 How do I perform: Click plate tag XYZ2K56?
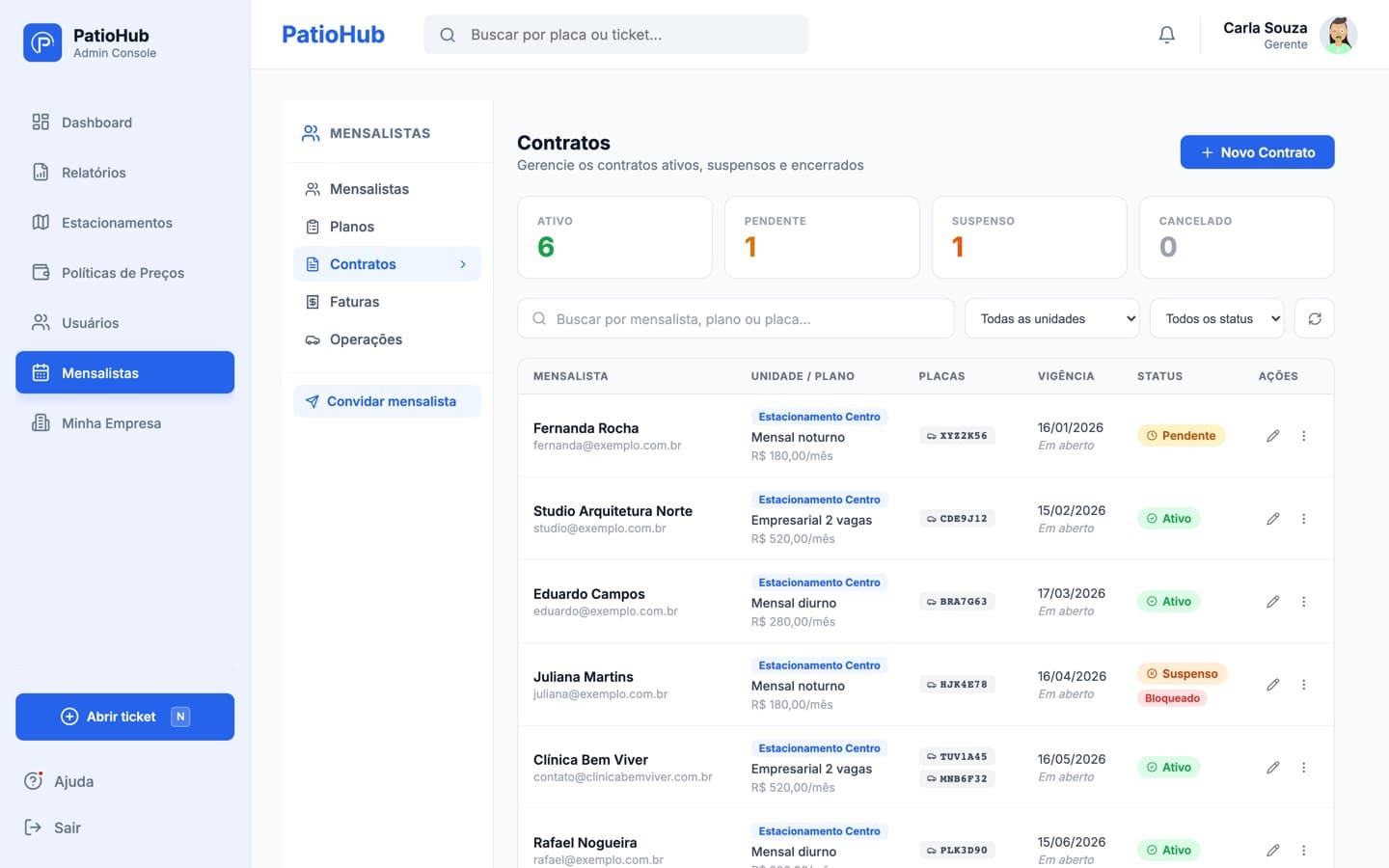957,436
